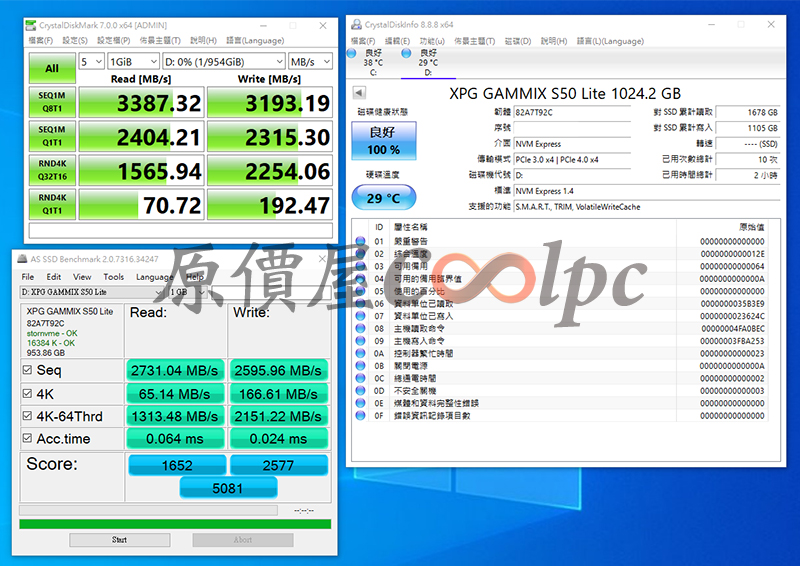Click the green All button in CrystalDiskMark
This screenshot has height=566, width=800.
52,68
